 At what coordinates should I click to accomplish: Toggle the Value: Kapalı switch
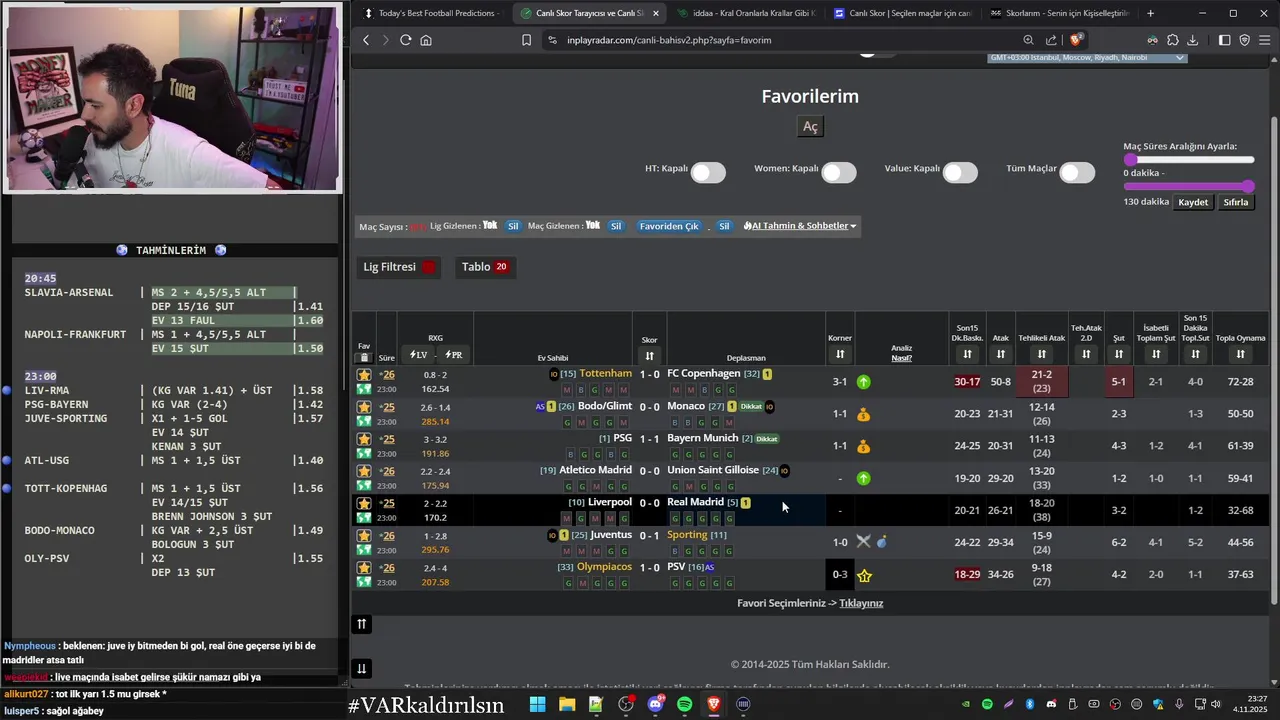pyautogui.click(x=960, y=173)
